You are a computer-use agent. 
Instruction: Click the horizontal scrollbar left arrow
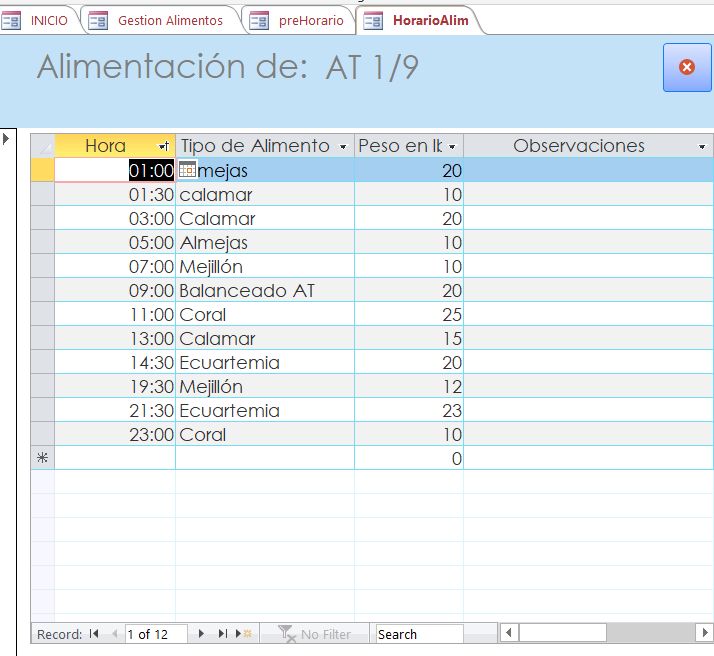click(509, 633)
